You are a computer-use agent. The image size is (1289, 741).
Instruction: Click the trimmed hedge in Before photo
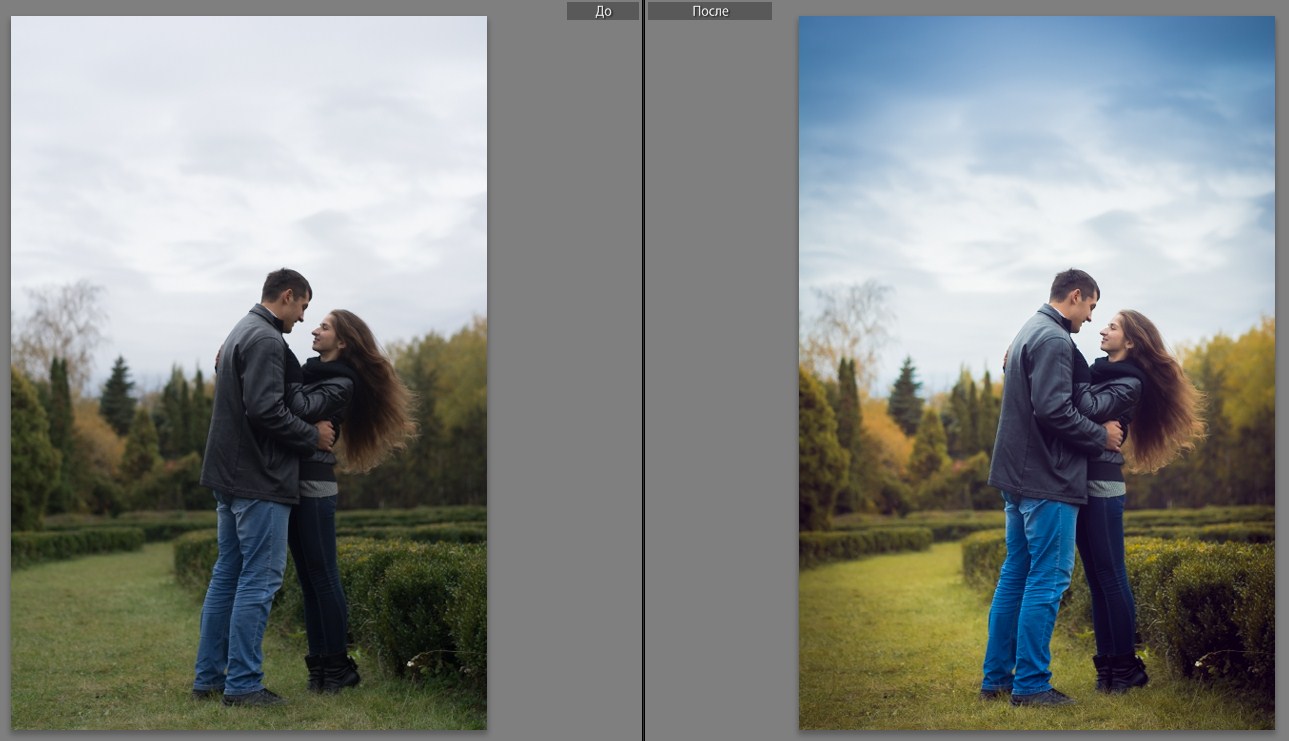(x=420, y=600)
